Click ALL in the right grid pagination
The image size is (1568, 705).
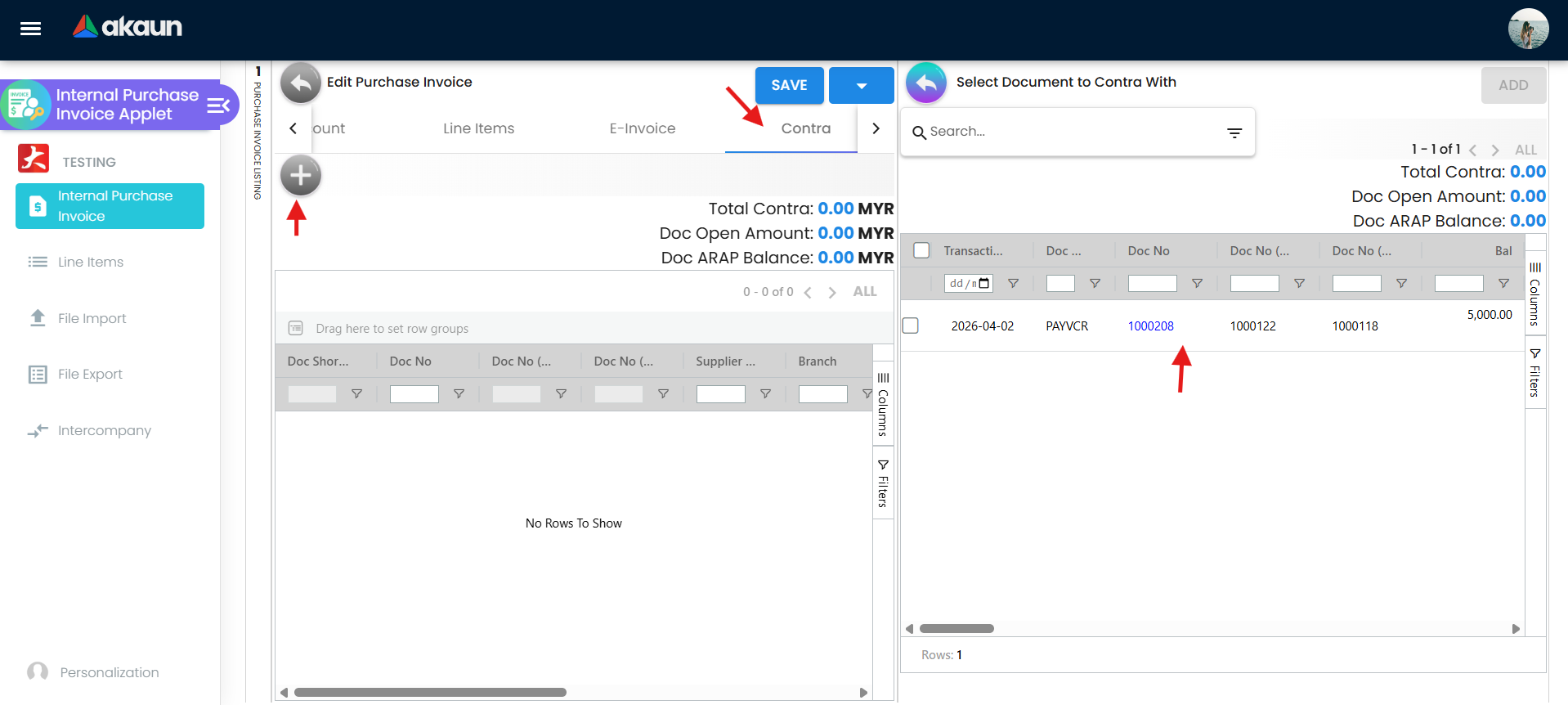pyautogui.click(x=1525, y=150)
